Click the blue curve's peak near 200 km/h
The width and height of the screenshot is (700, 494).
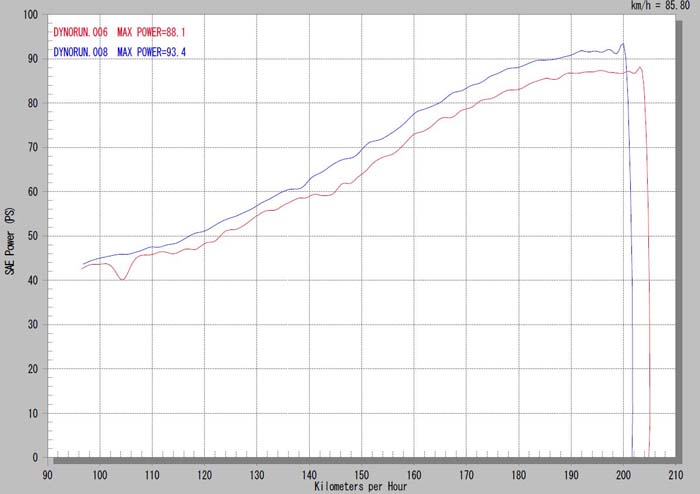pyautogui.click(x=623, y=44)
